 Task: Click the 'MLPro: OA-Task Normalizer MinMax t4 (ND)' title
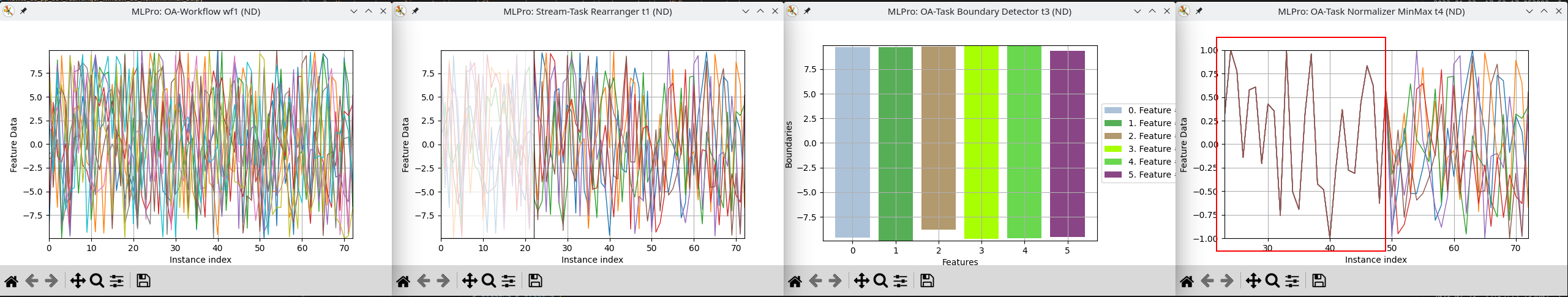coord(1371,11)
